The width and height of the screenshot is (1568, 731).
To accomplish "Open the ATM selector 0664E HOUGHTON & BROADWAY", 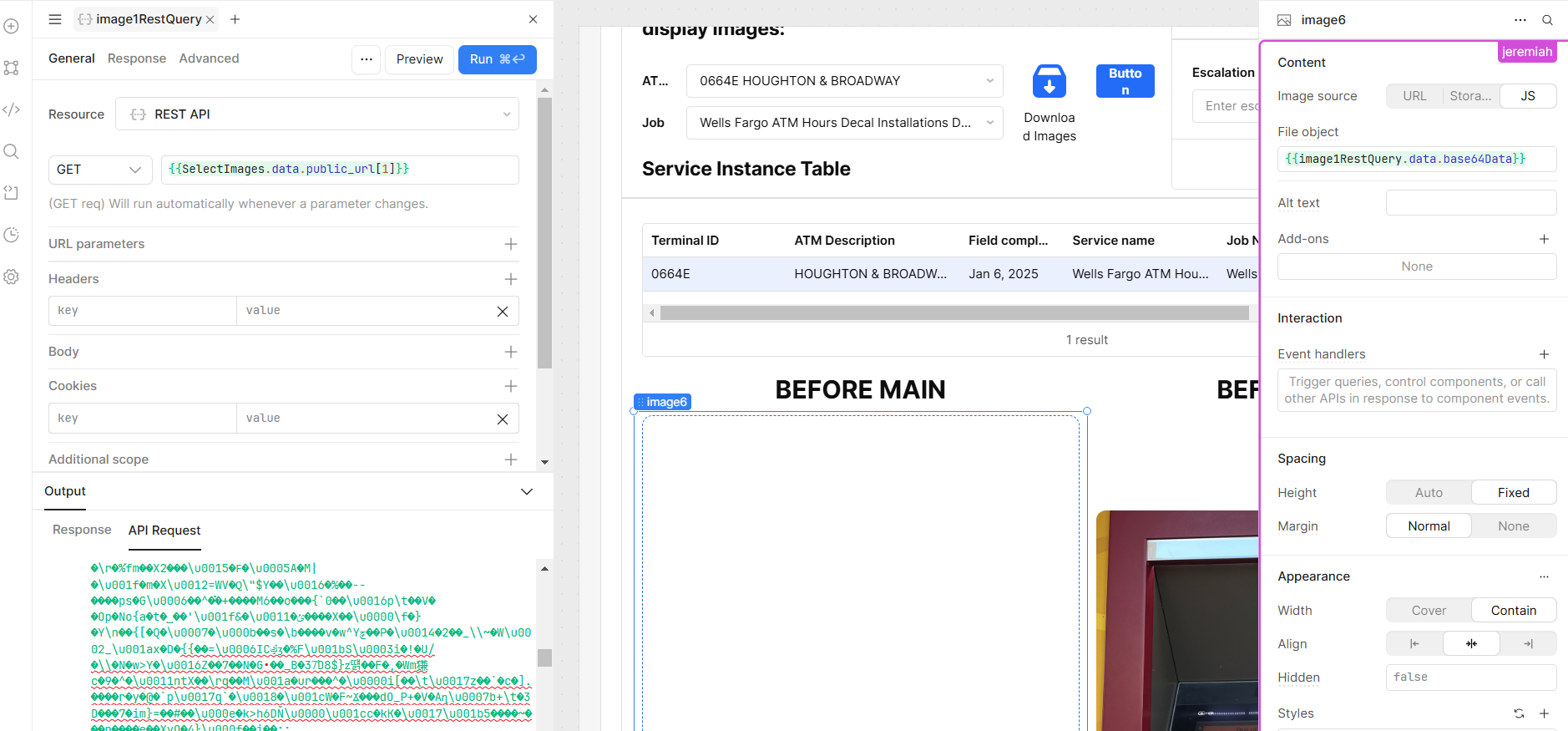I will pos(845,81).
